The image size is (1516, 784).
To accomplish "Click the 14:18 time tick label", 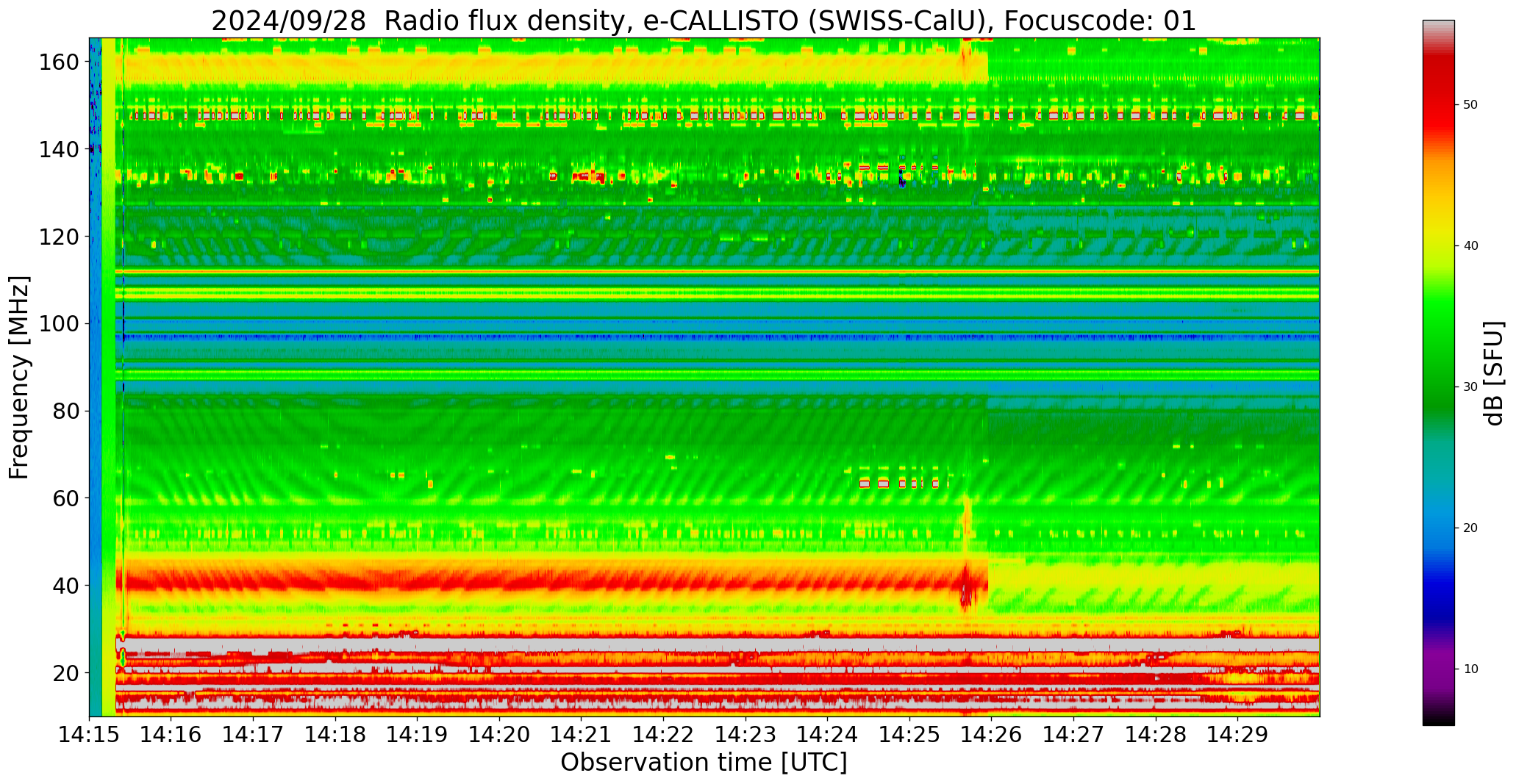I will pyautogui.click(x=336, y=734).
